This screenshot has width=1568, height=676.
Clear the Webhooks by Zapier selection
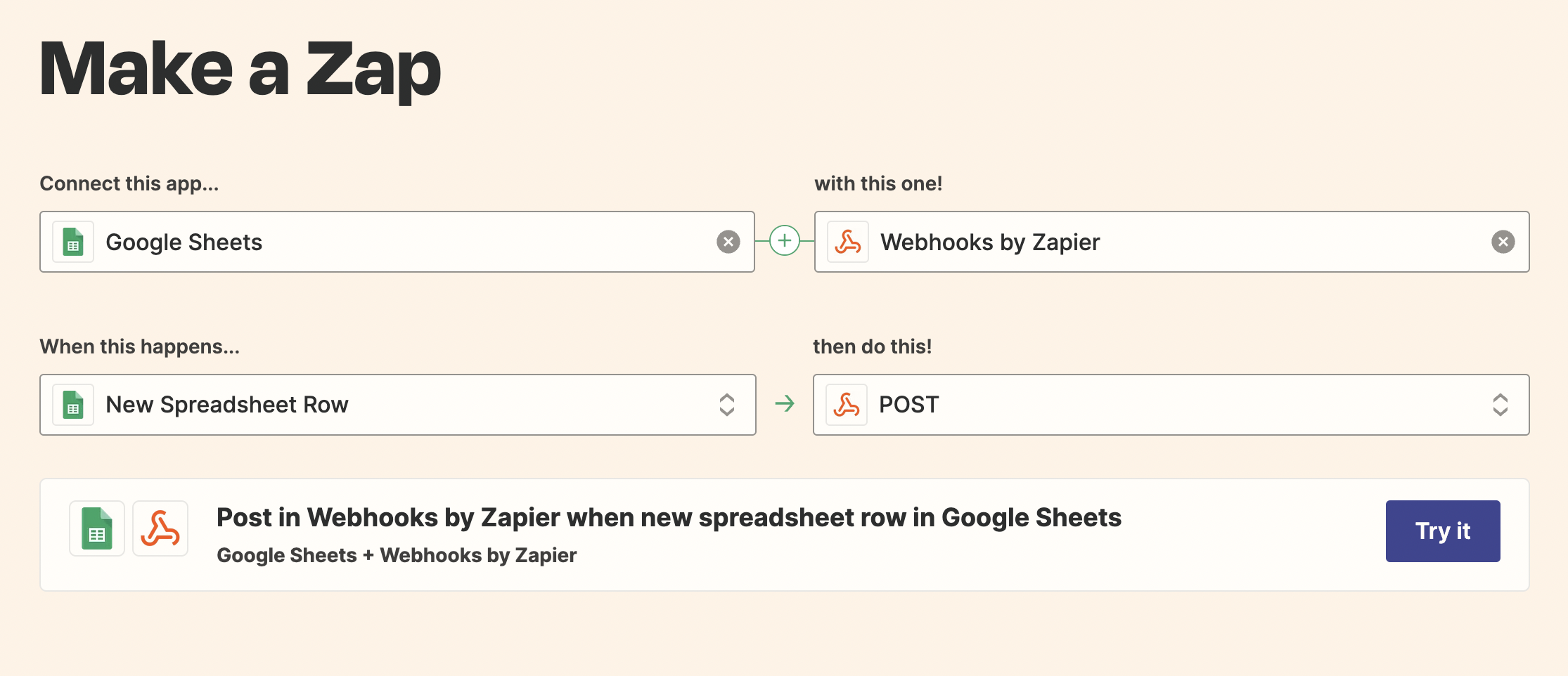click(1503, 242)
